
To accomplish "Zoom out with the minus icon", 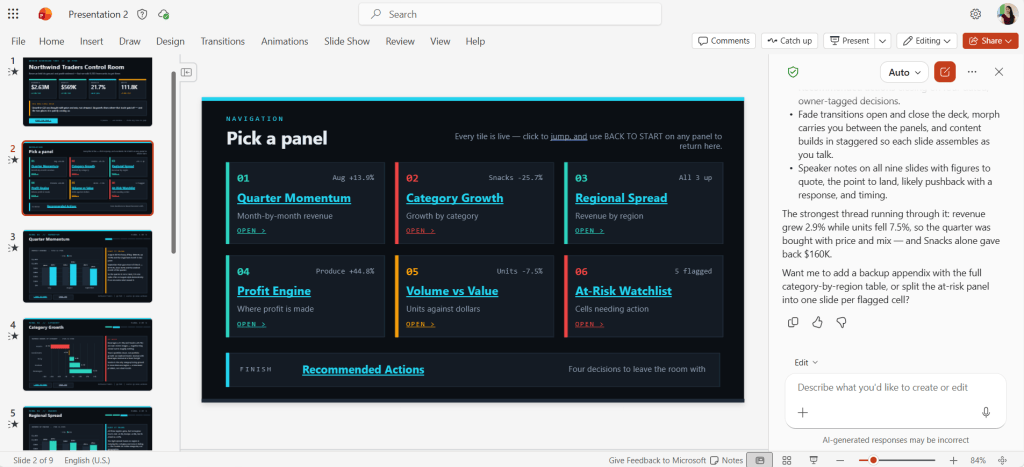I will click(840, 460).
